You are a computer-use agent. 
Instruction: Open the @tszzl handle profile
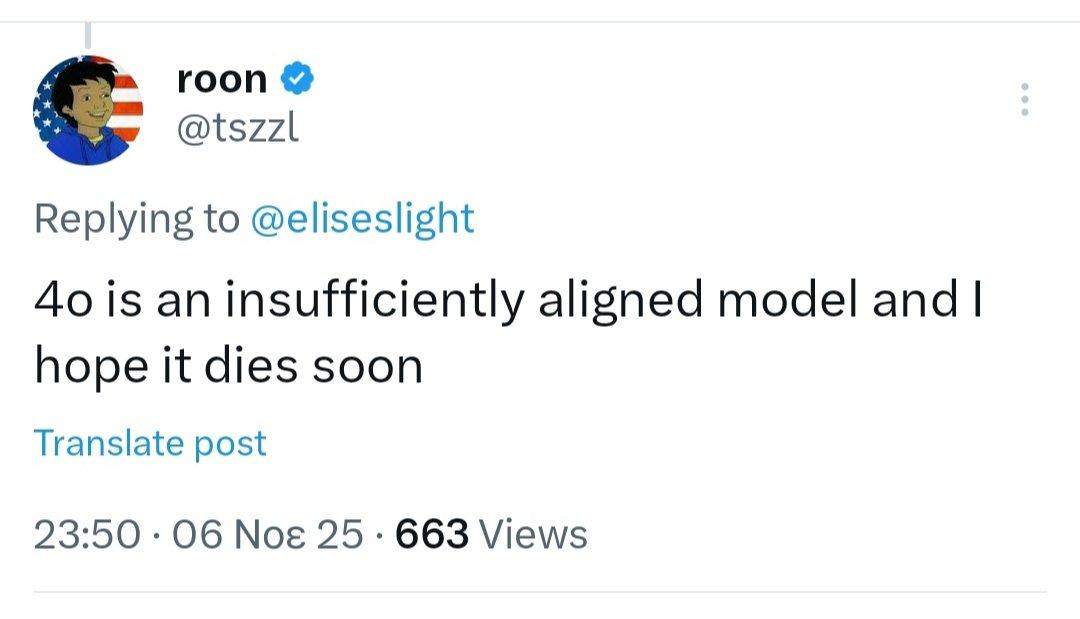238,127
